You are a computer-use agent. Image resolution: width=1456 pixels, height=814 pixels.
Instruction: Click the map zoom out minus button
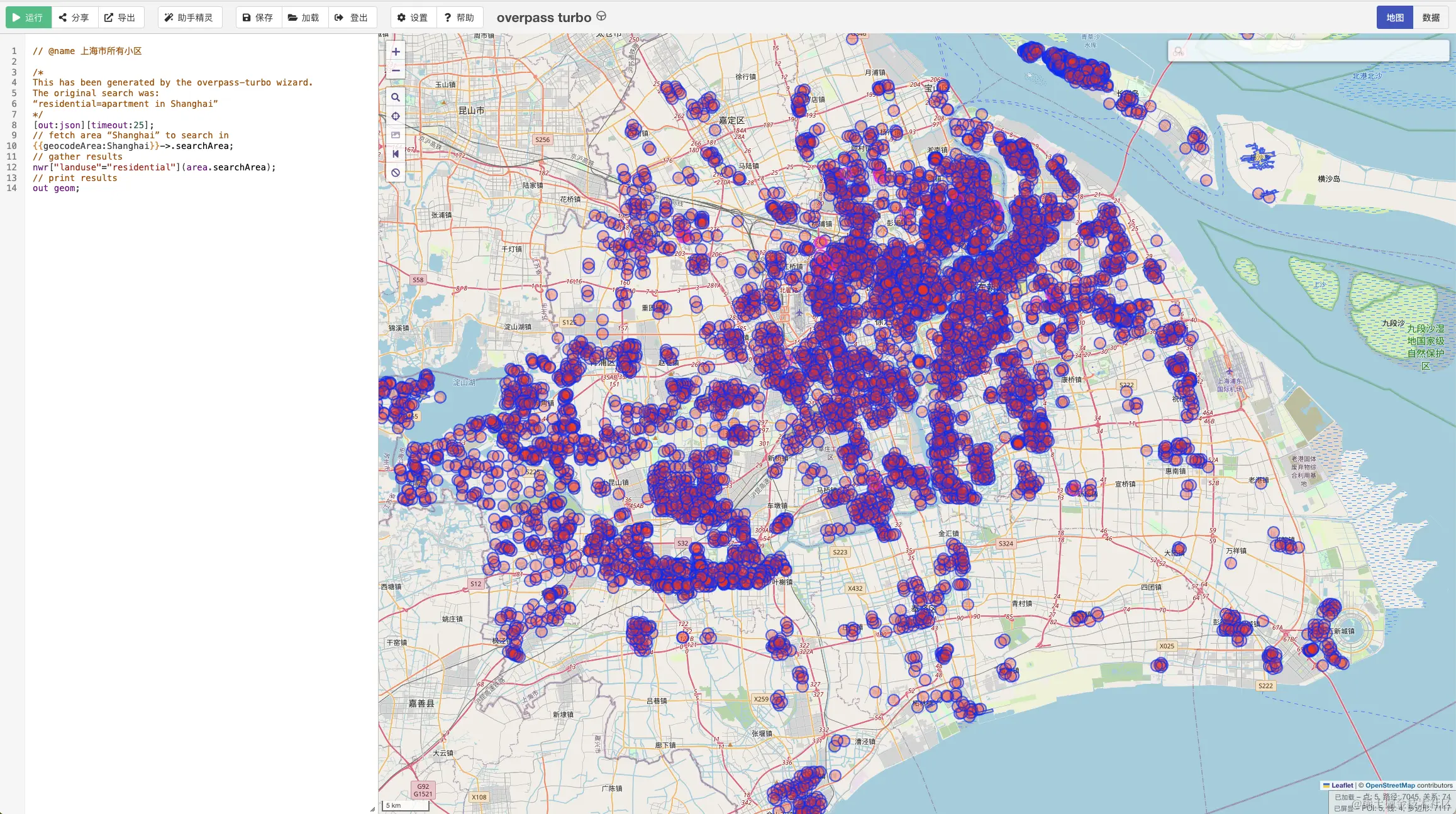(396, 70)
